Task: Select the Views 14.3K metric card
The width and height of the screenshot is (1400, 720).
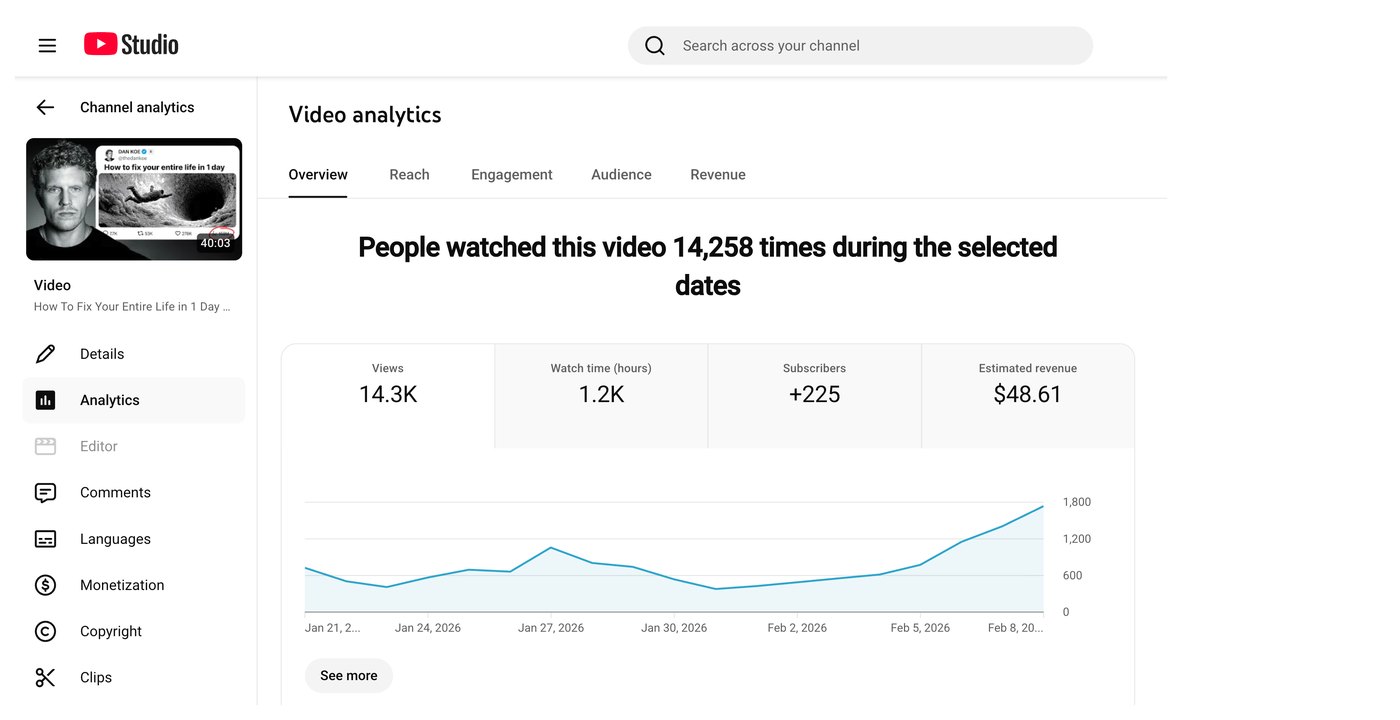Action: click(x=388, y=396)
